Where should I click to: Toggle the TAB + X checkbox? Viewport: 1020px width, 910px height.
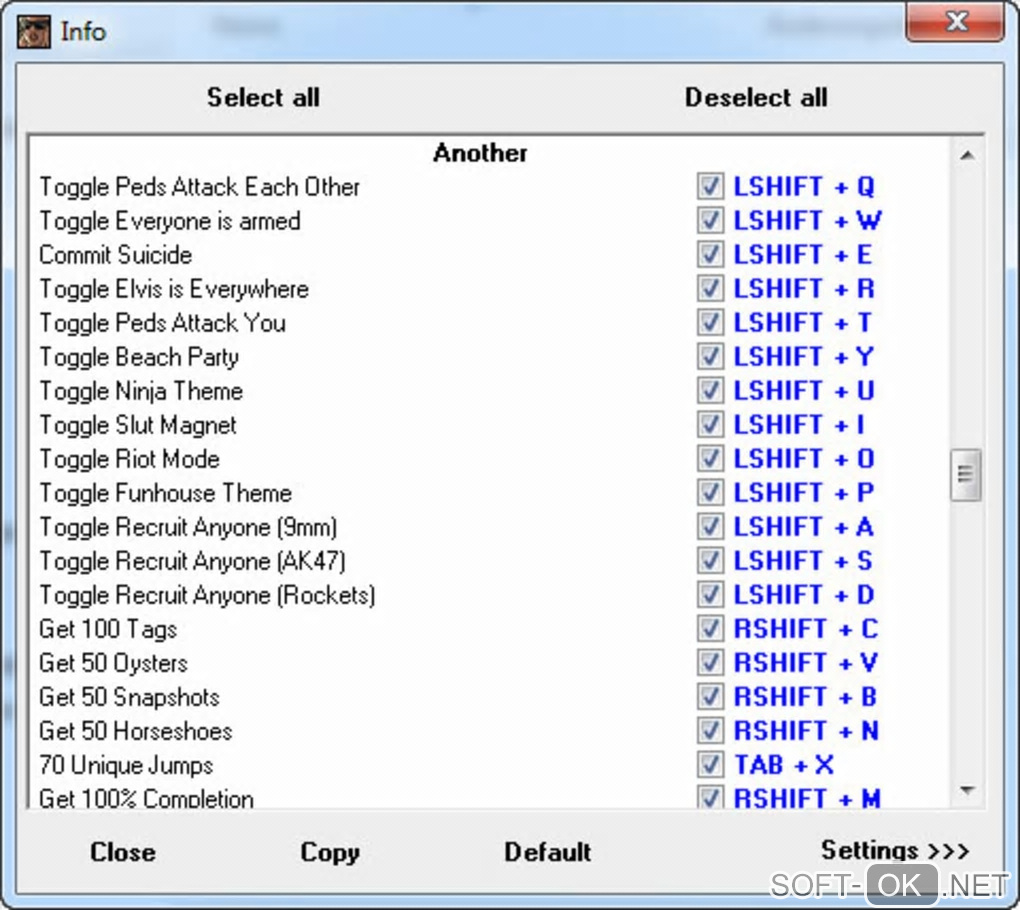point(710,764)
